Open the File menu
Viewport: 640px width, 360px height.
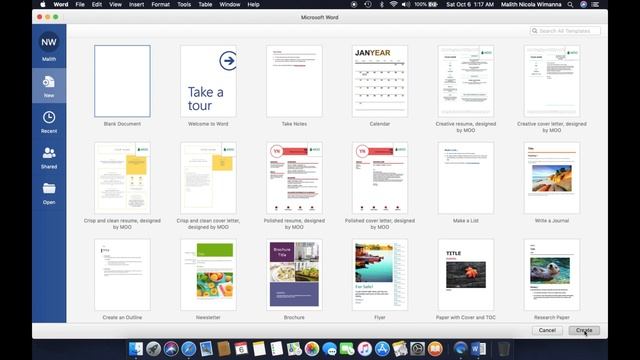click(x=80, y=4)
